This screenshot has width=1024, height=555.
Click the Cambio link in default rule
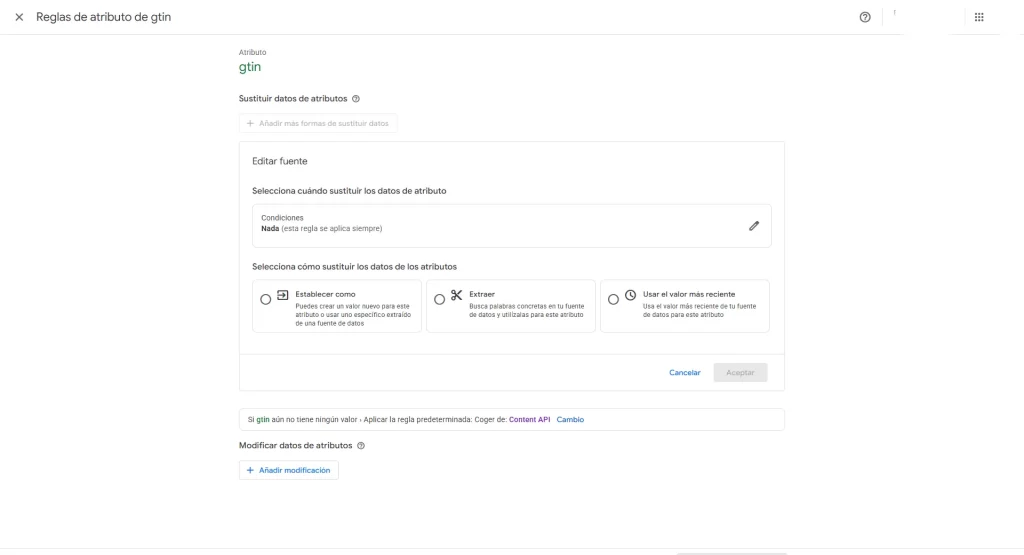tap(570, 420)
